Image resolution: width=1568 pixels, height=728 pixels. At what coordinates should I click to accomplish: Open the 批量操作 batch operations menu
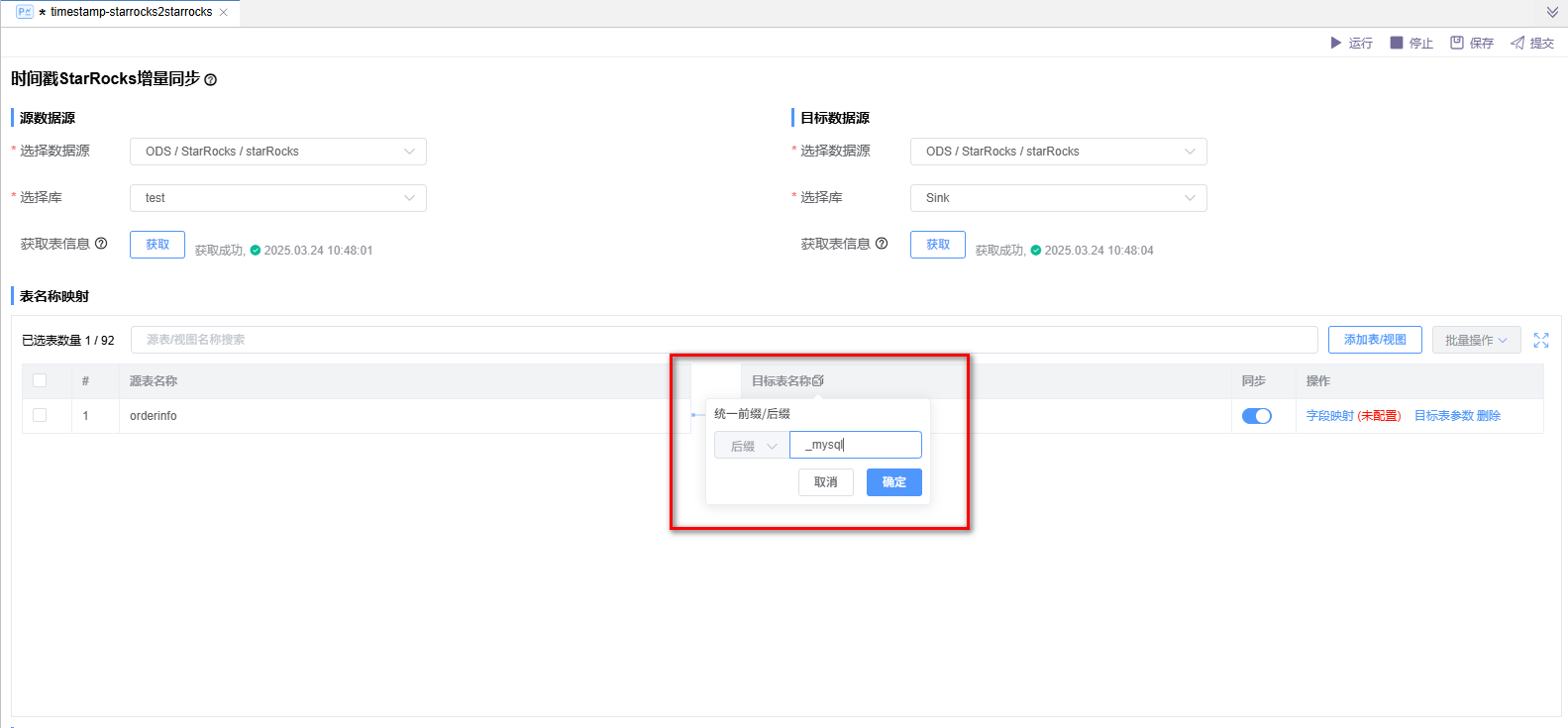pos(1476,340)
